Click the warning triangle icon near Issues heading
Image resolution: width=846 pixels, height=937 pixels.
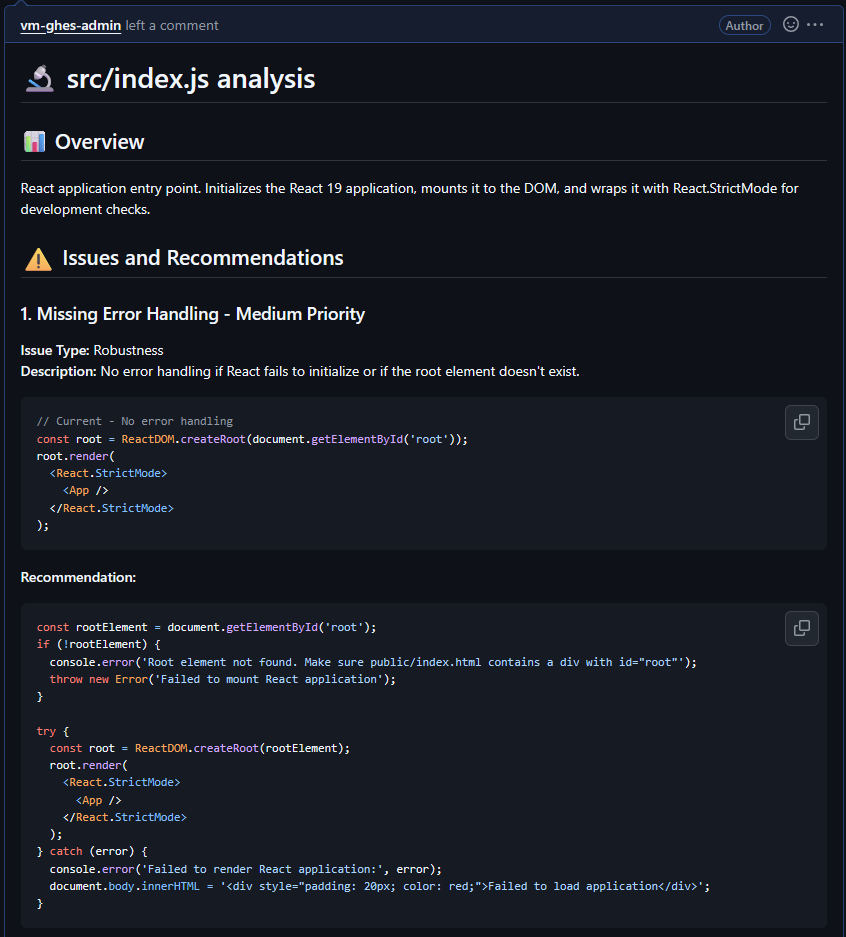37,258
